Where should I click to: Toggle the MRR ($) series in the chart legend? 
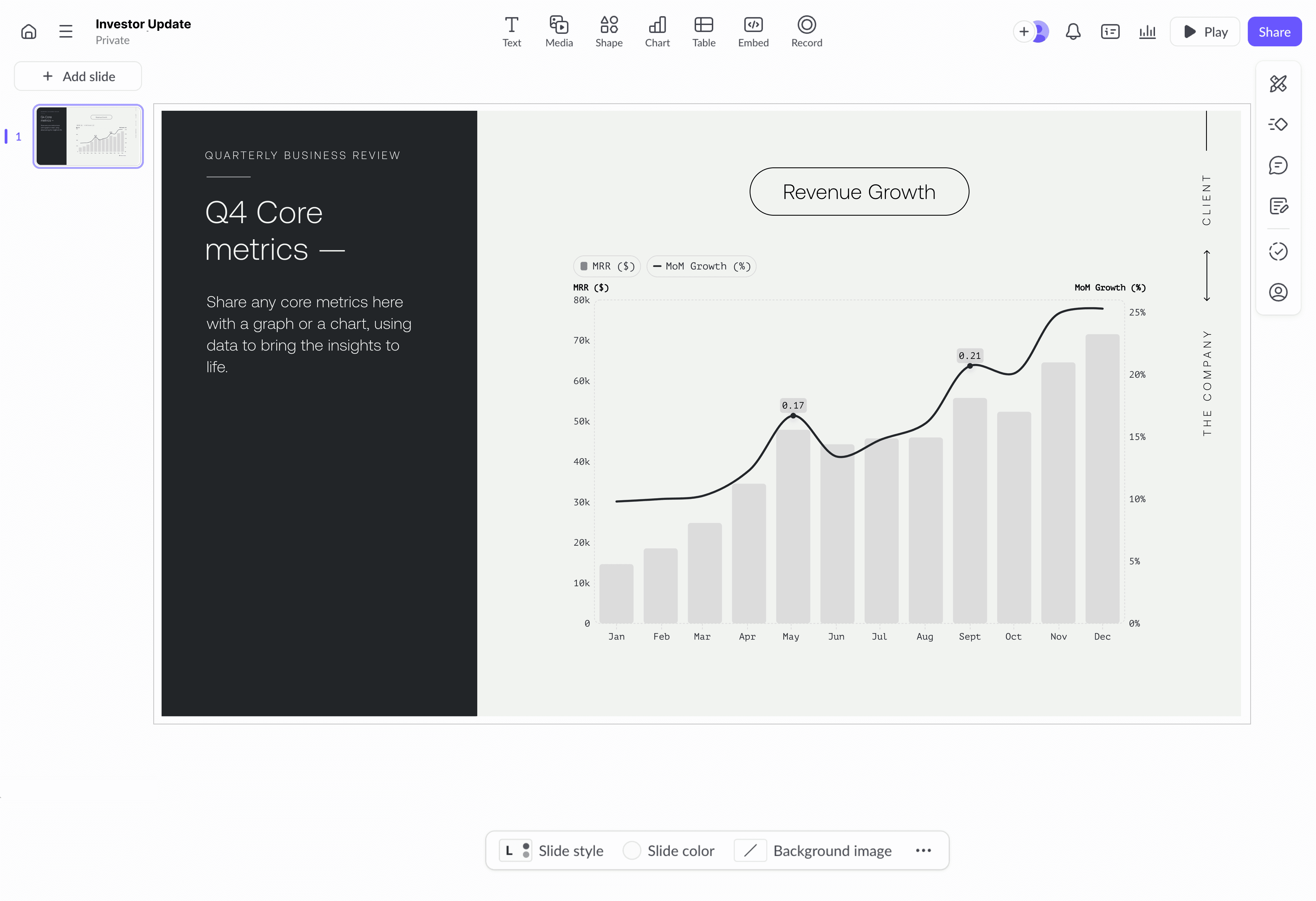606,266
